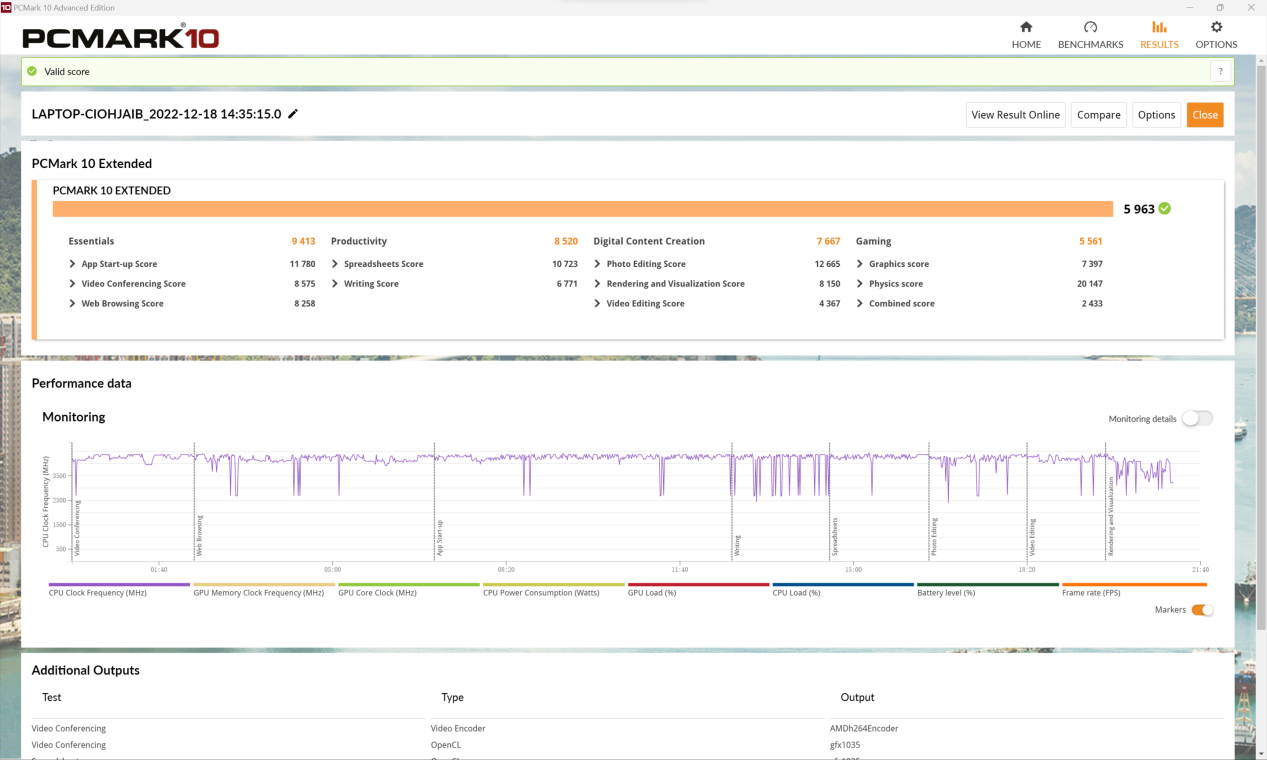Expand the Spreadsheets Score details
Image resolution: width=1267 pixels, height=760 pixels.
[336, 264]
